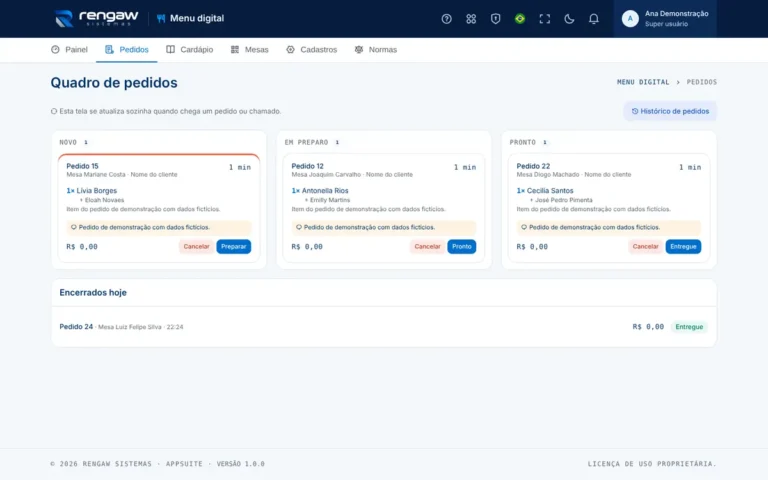Screen dimensions: 768x480
Task: Select the Pedidos tab
Action: (126, 49)
